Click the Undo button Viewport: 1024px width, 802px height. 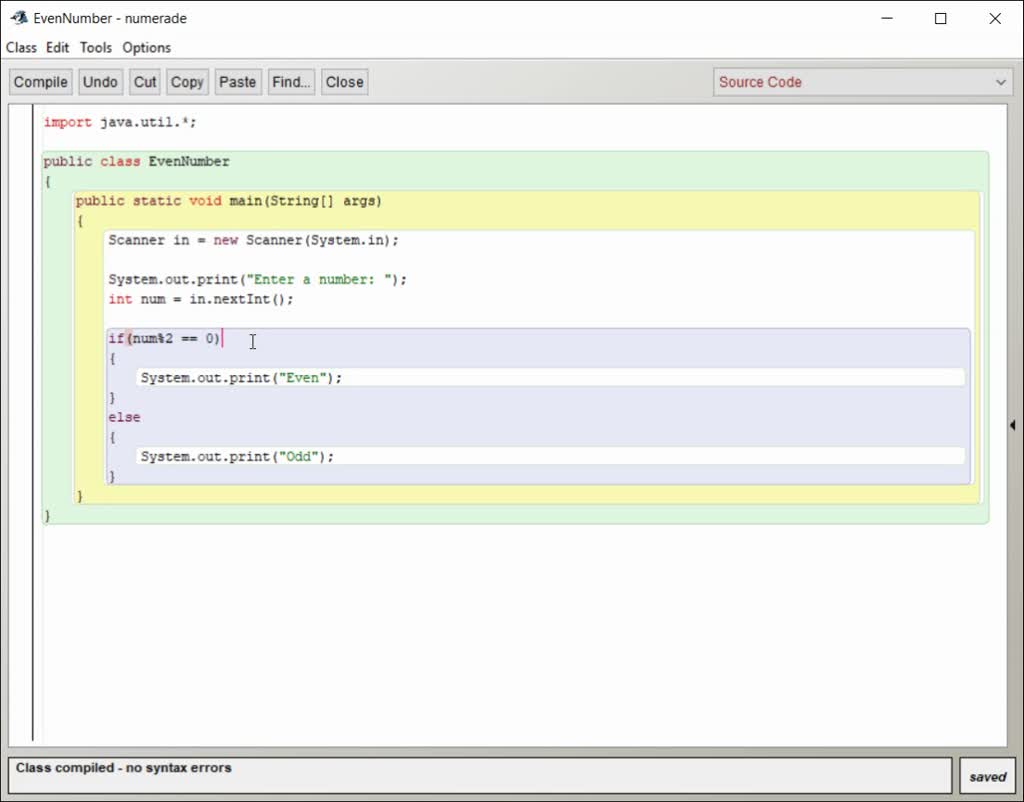(x=100, y=82)
